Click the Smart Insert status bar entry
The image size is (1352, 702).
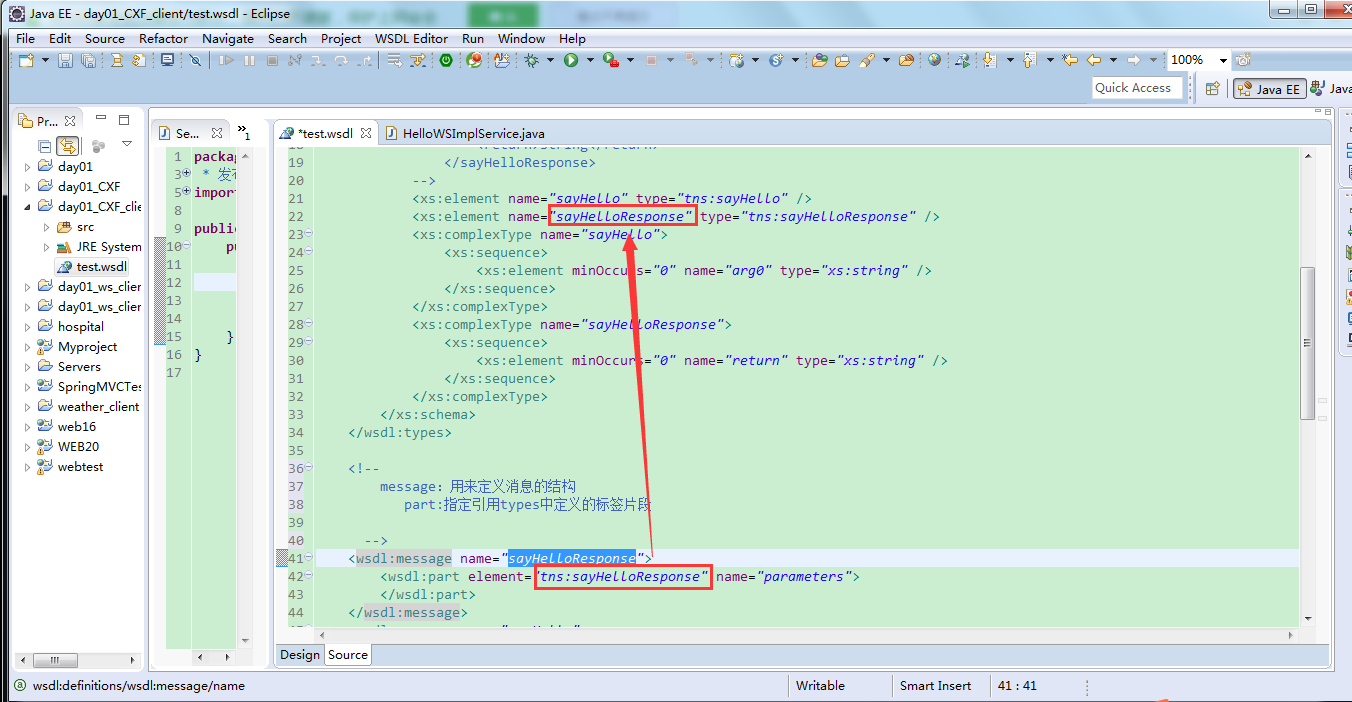coord(935,686)
